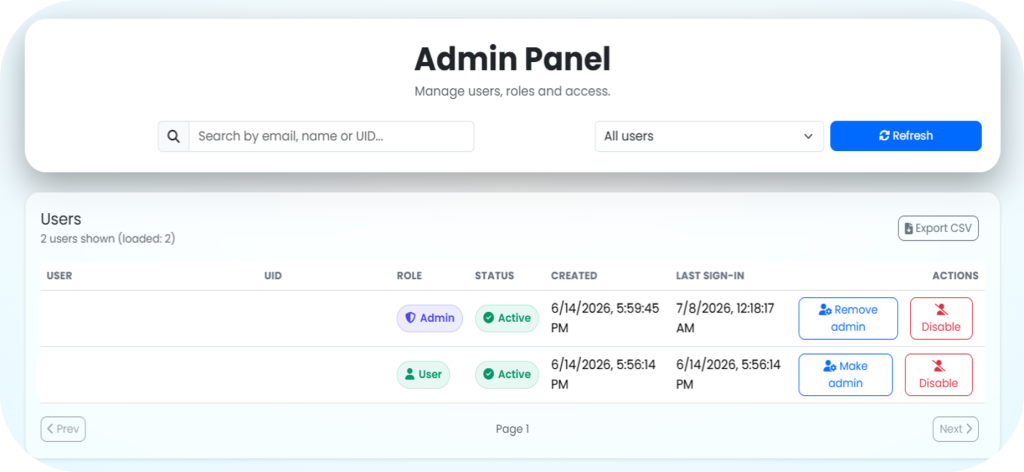Viewport: 1024px width, 472px height.
Task: Click 'Manage users, roles and access.' subtitle
Action: tap(513, 91)
